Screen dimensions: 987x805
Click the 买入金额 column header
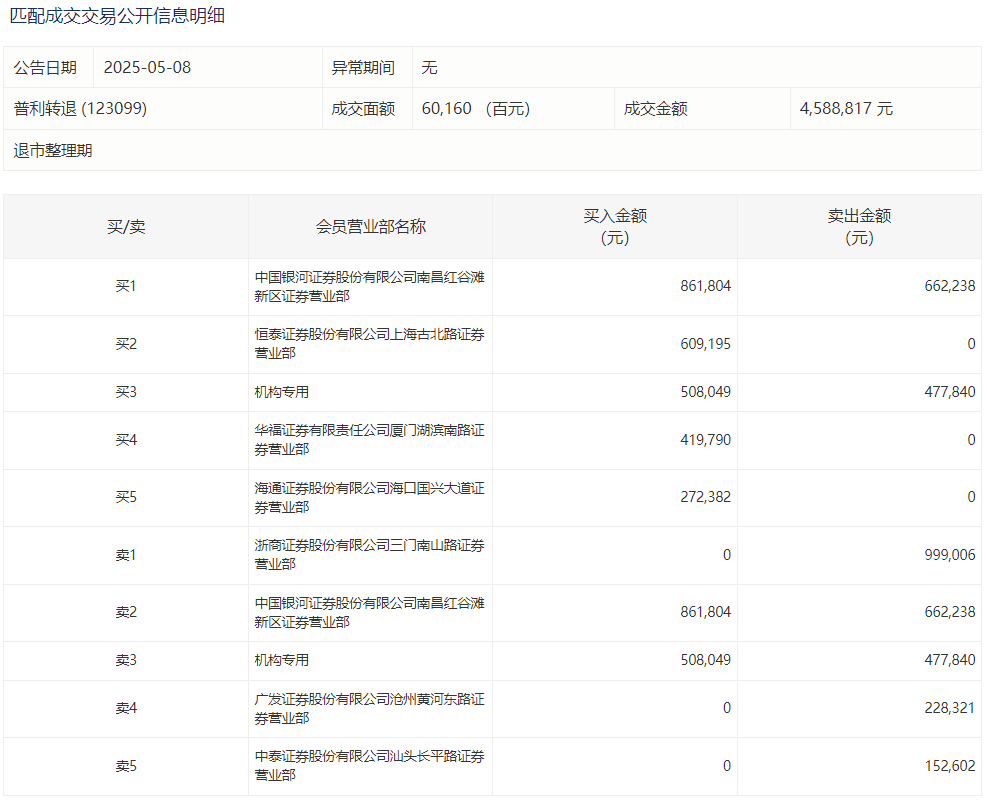tap(615, 227)
